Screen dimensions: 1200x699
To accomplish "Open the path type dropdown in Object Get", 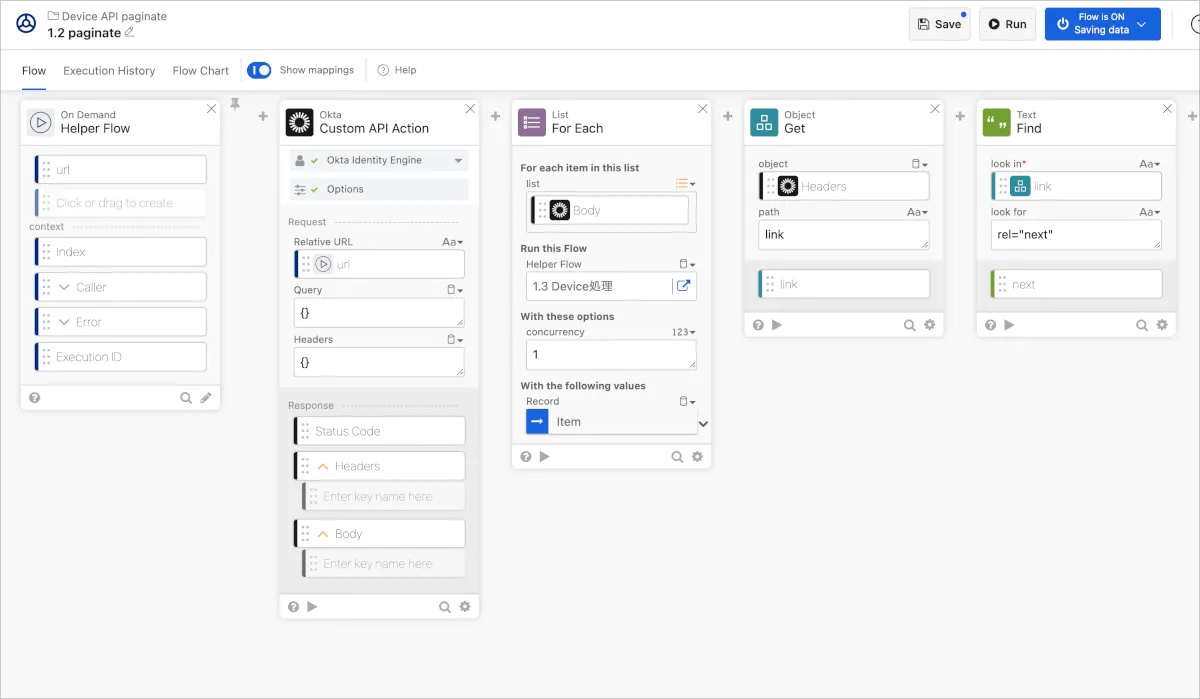I will [918, 212].
